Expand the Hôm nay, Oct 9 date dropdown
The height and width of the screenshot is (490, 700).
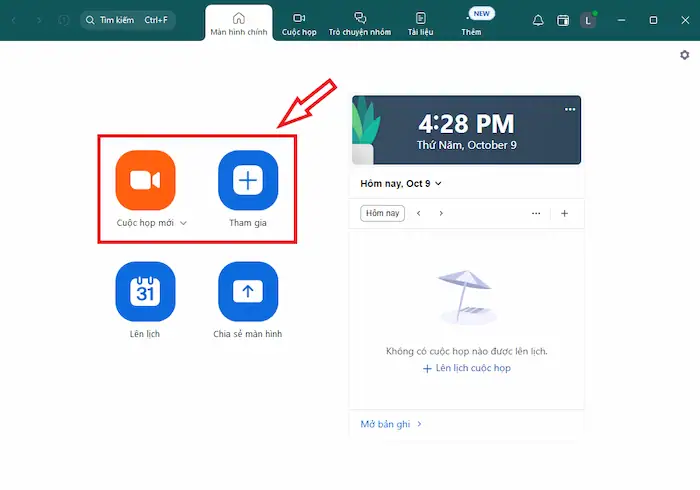[401, 184]
